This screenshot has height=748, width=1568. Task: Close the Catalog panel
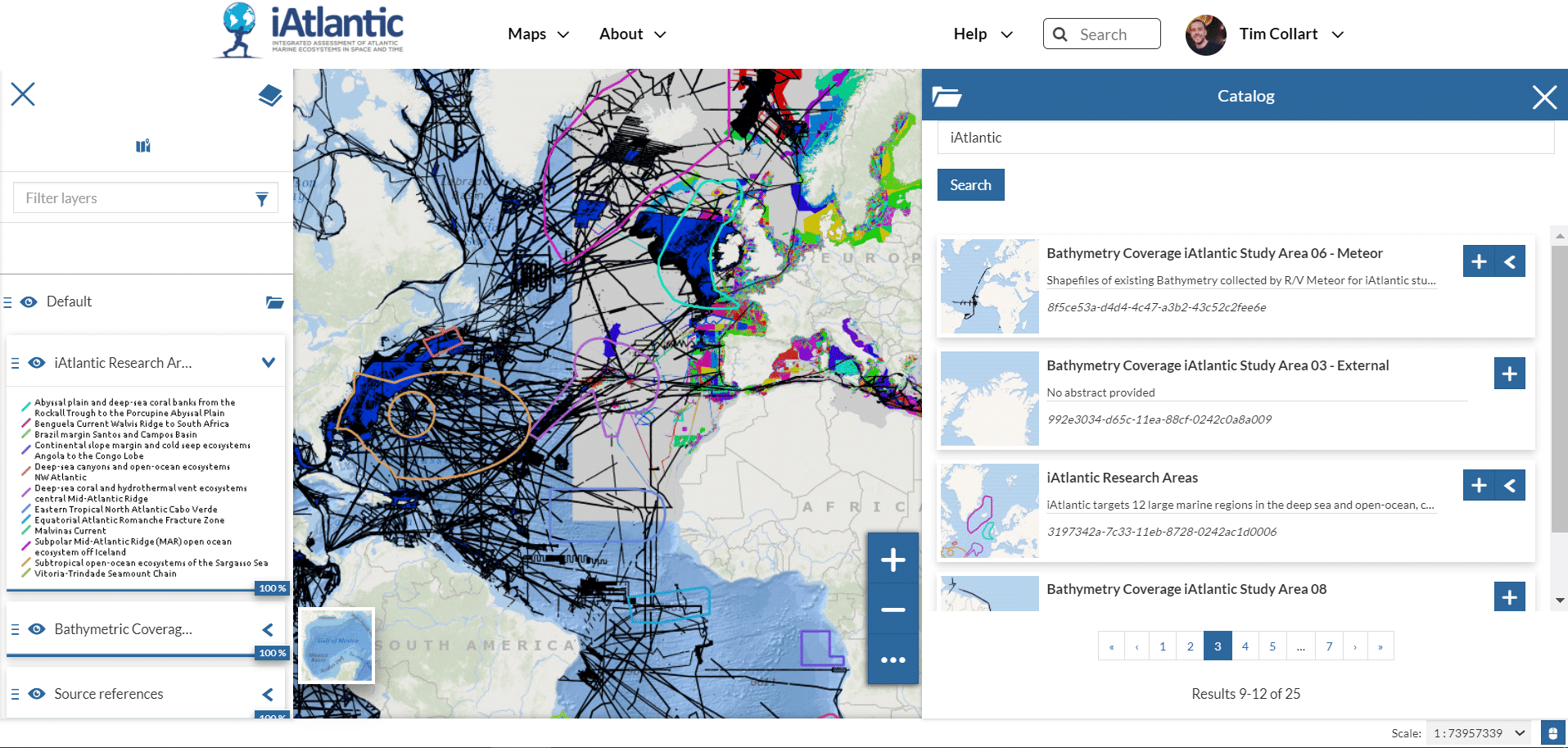click(1544, 97)
